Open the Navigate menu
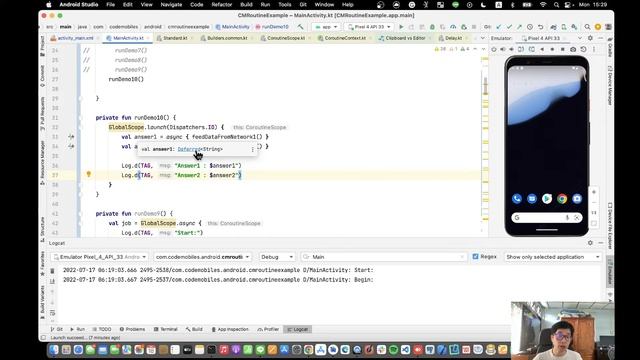Viewport: 640px width, 360px height. point(171,4)
